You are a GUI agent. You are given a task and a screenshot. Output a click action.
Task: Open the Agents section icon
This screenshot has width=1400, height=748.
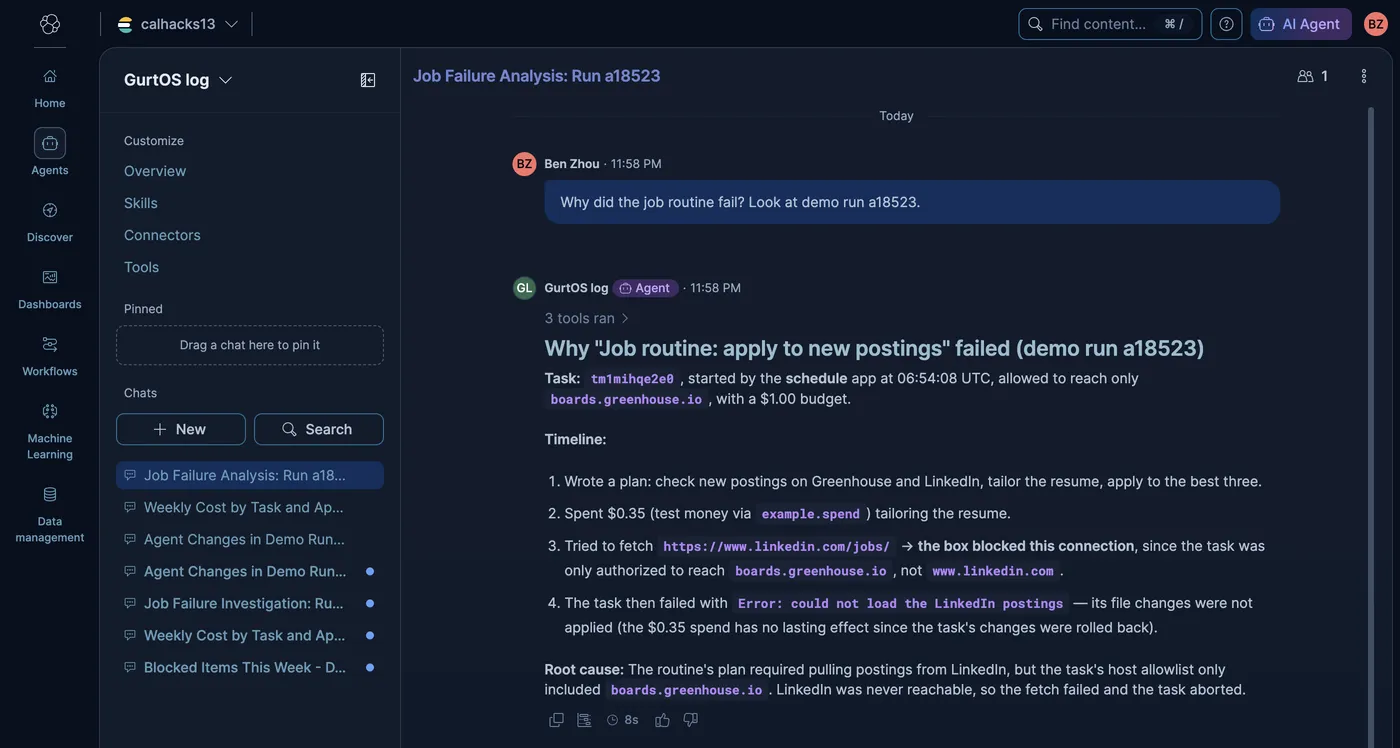(x=50, y=143)
